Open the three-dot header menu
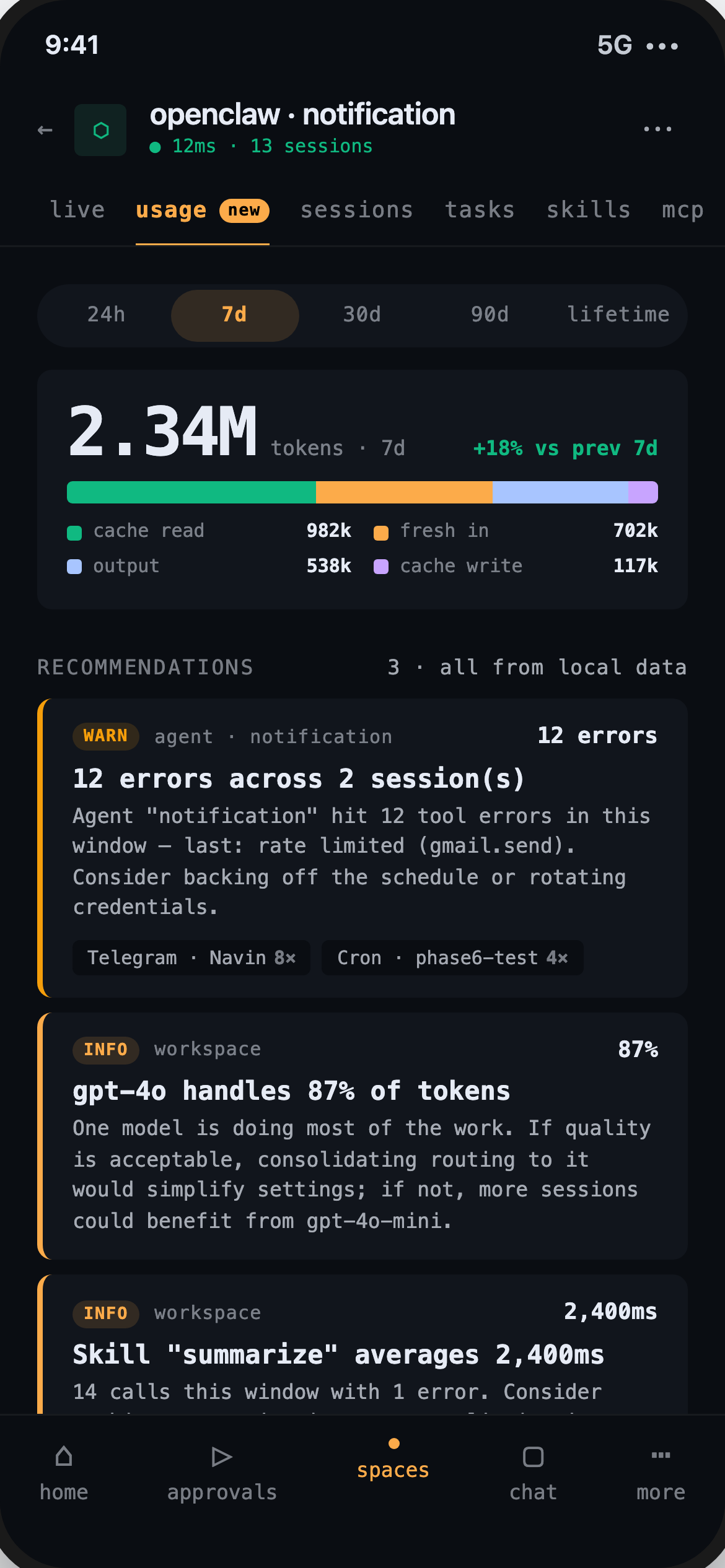The width and height of the screenshot is (725, 1568). [x=657, y=129]
